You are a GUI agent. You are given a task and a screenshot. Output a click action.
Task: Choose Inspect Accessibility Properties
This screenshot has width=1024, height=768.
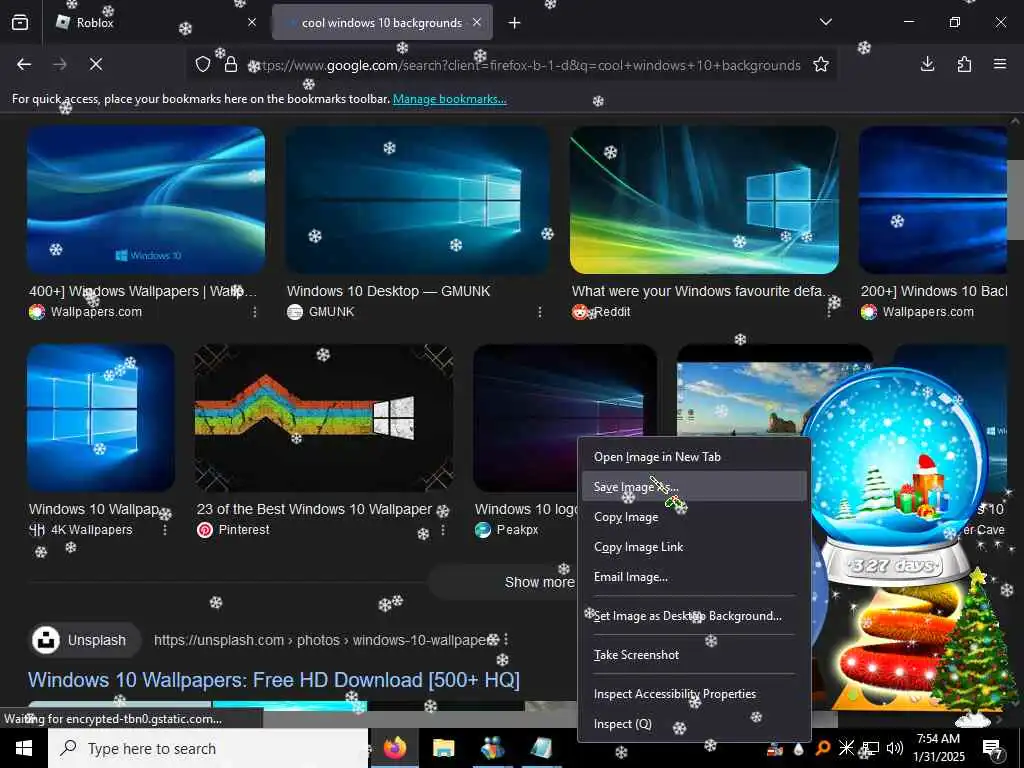694,694
